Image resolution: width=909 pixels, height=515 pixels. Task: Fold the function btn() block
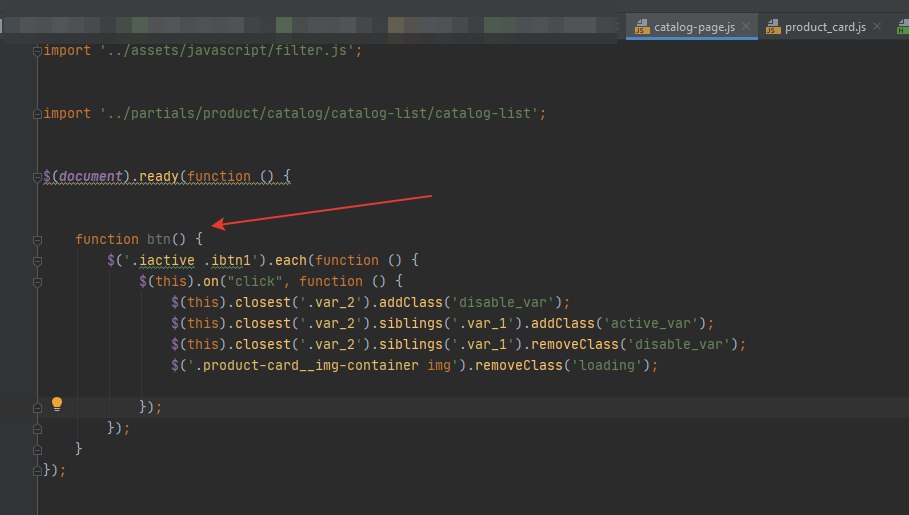(x=37, y=240)
